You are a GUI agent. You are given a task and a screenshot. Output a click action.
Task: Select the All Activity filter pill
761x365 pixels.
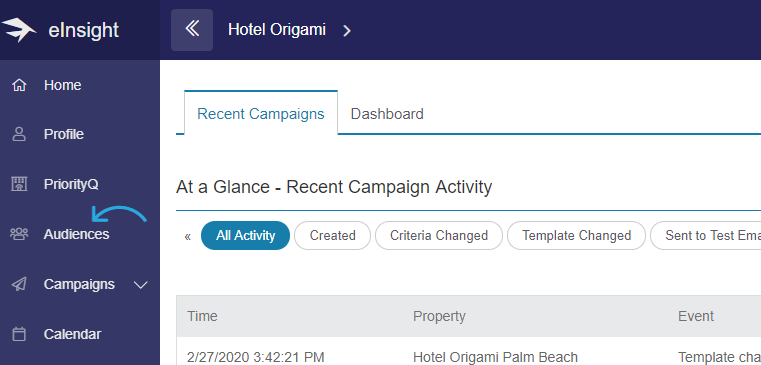coord(246,236)
